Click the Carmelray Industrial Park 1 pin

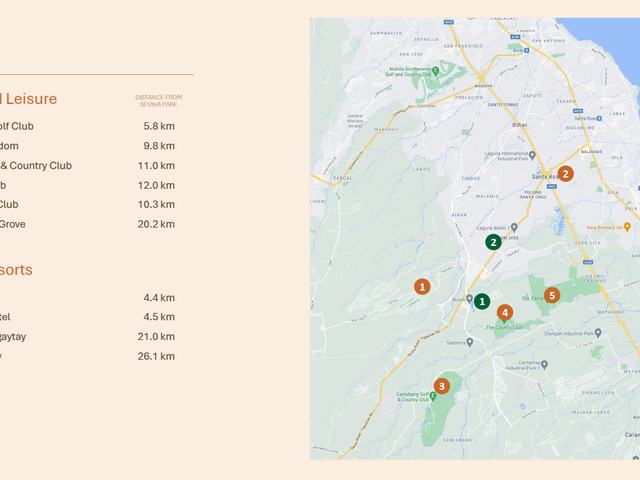point(544,364)
